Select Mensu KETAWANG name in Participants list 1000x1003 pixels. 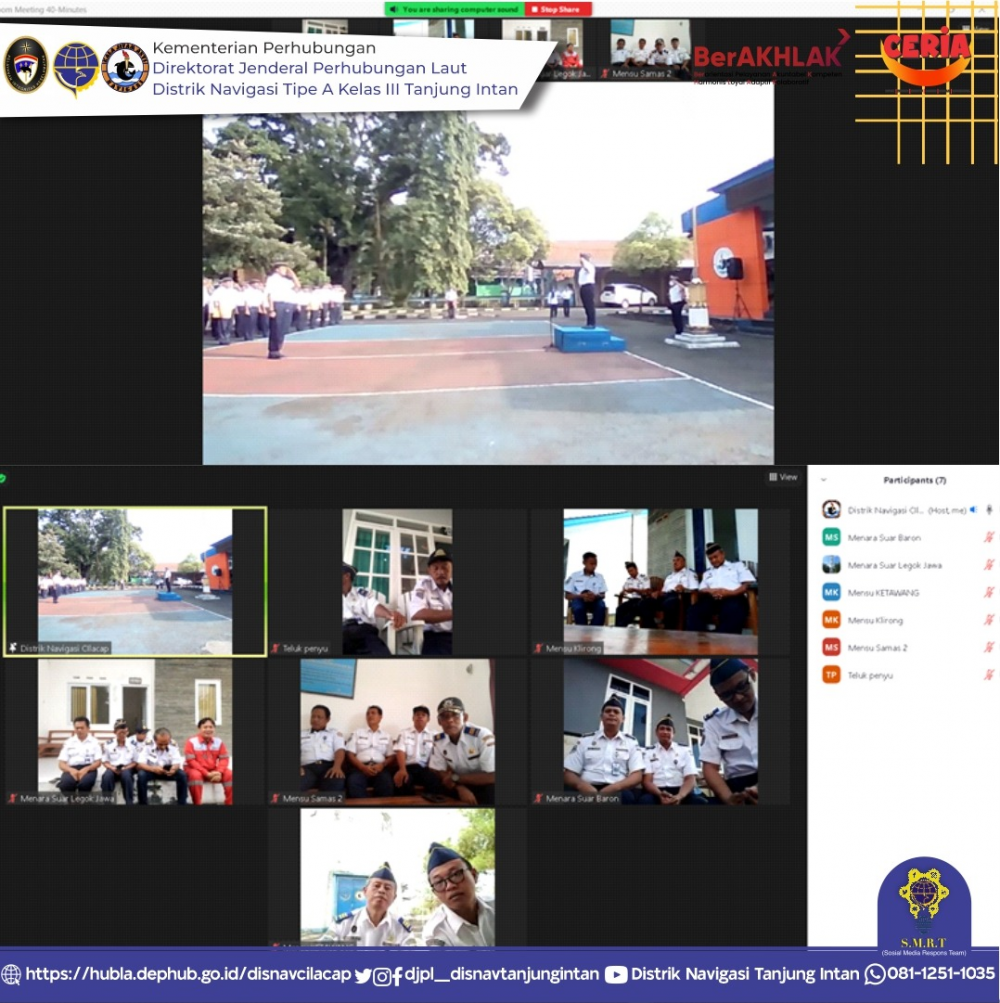(883, 592)
